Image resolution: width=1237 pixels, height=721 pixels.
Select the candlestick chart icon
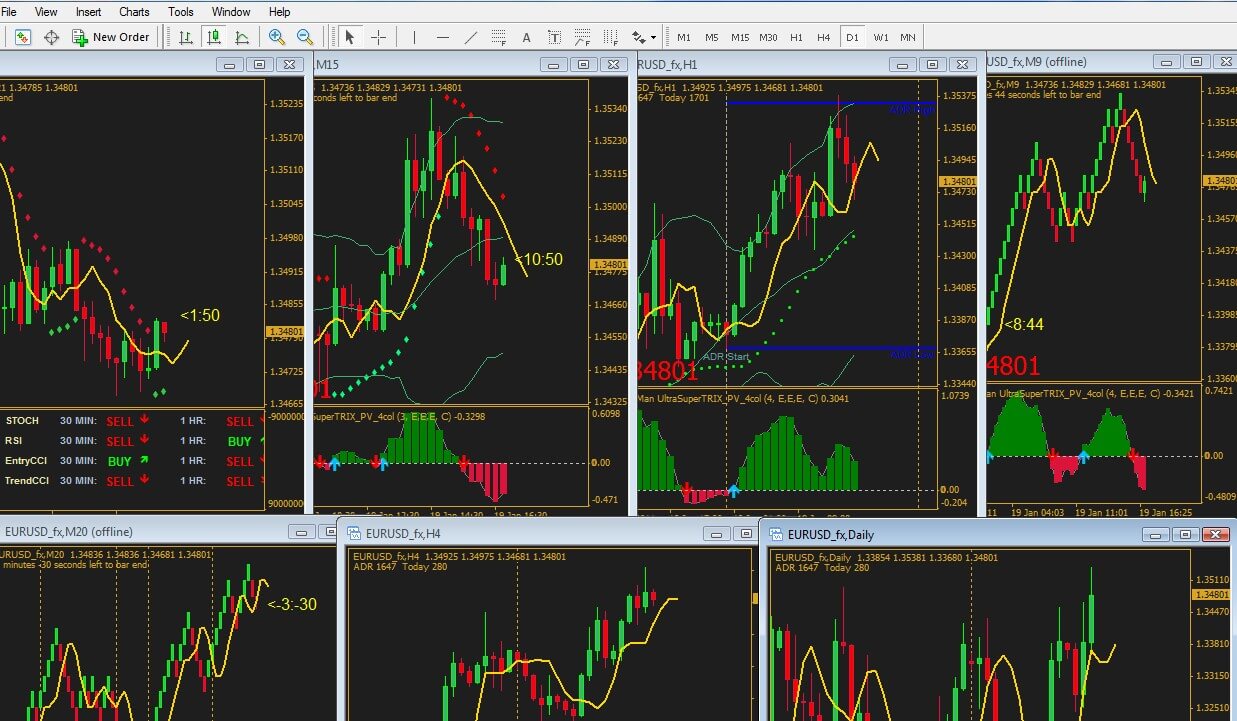(x=213, y=37)
